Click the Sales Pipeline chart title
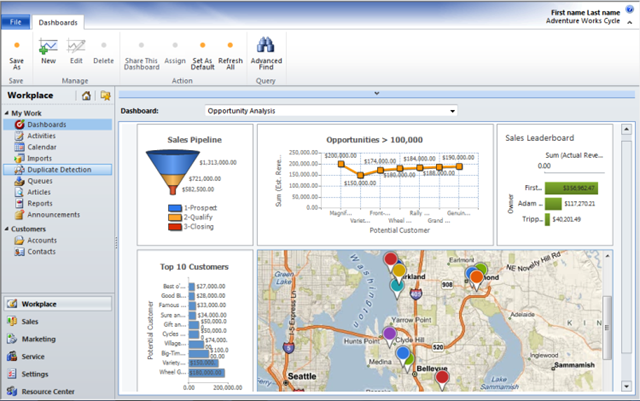 click(x=194, y=140)
